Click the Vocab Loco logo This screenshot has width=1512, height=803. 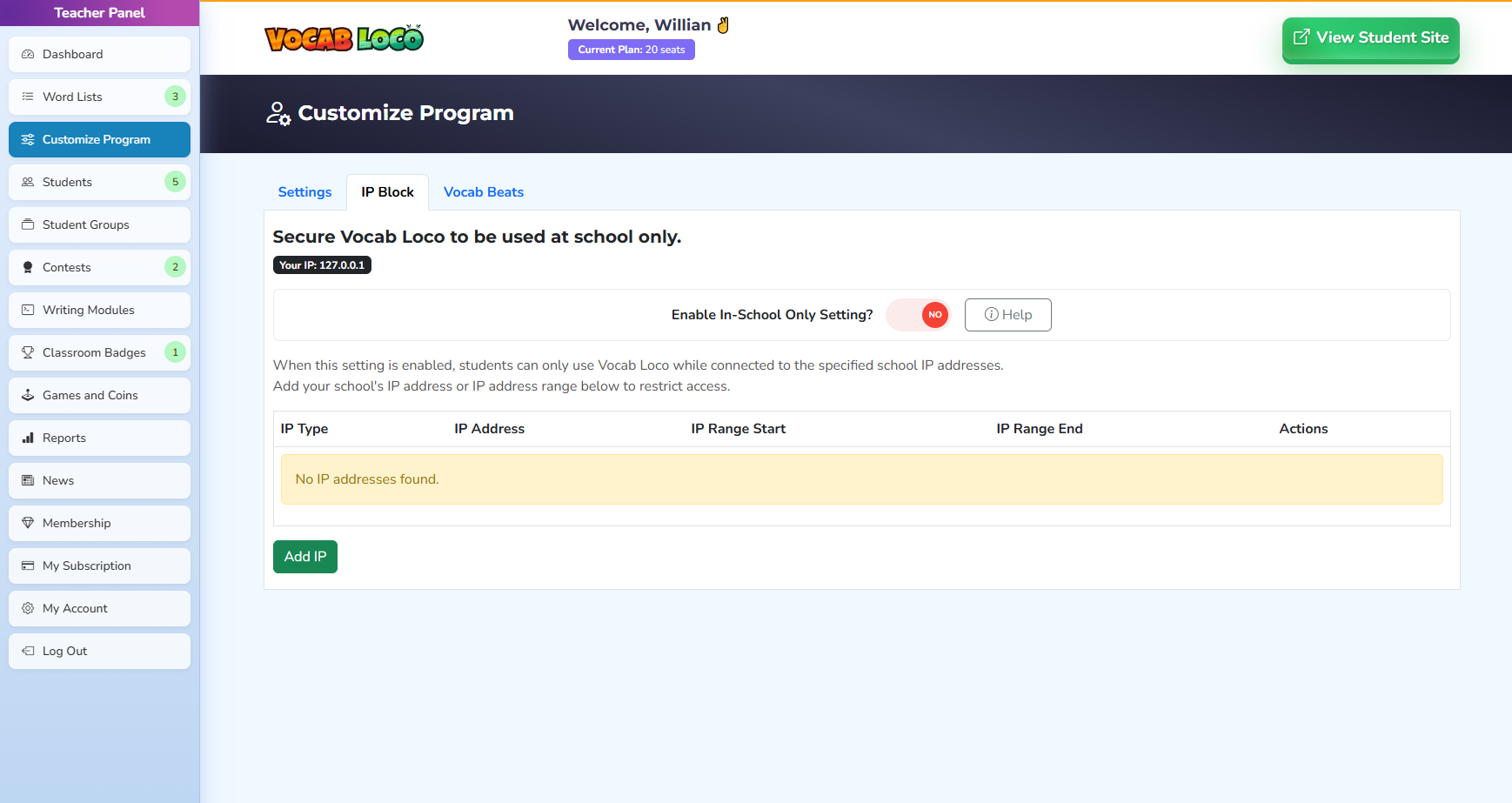coord(345,38)
